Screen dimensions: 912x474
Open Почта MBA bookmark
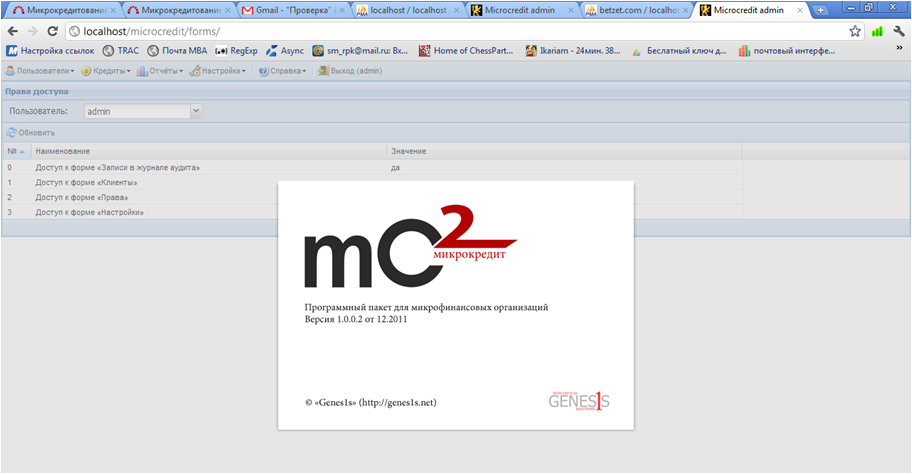click(177, 51)
